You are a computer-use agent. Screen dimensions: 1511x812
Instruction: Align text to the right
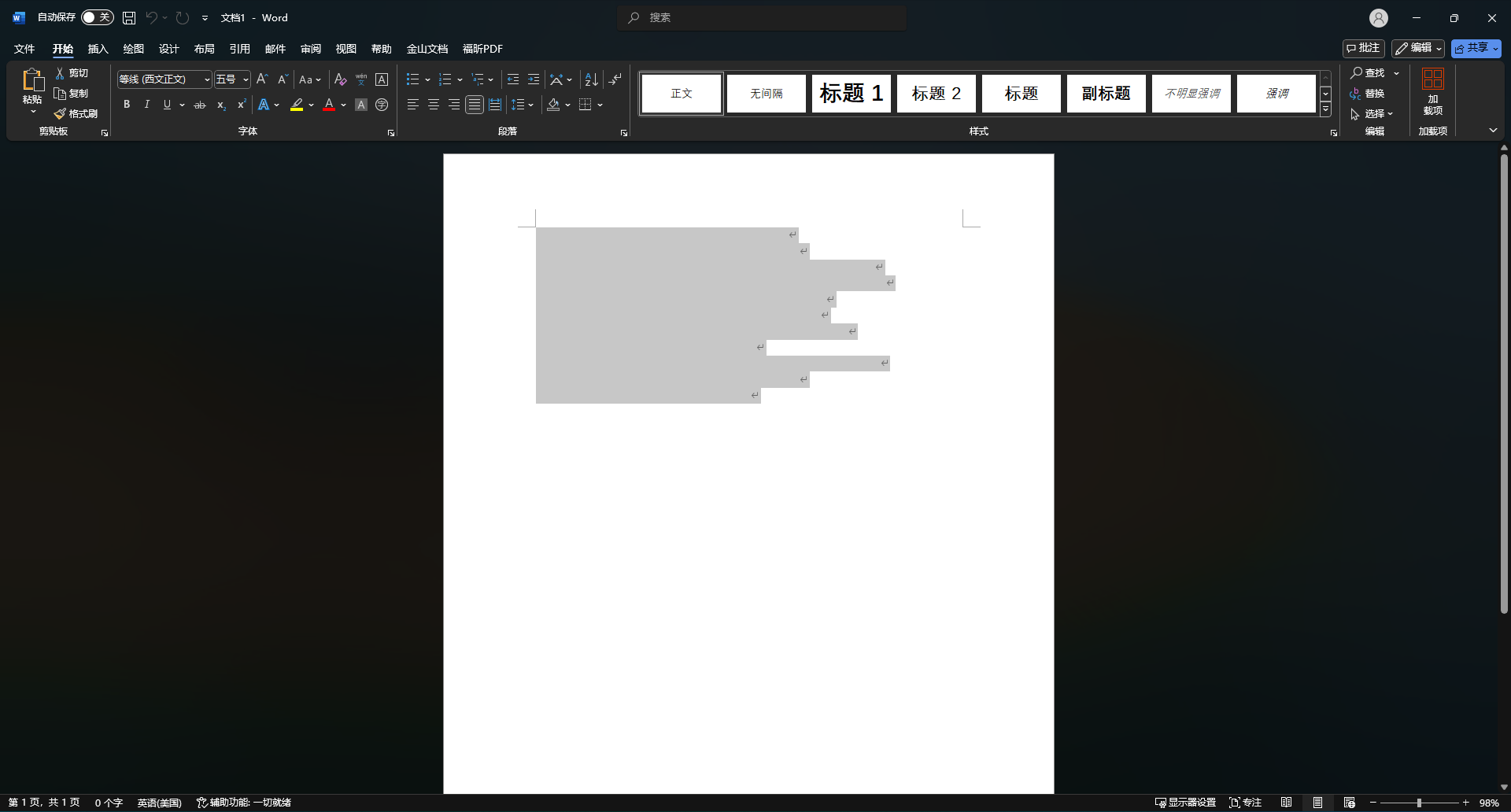453,105
